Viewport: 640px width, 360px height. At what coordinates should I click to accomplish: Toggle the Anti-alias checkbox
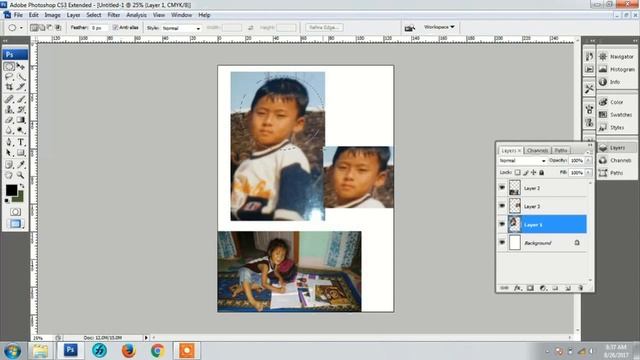tap(115, 27)
